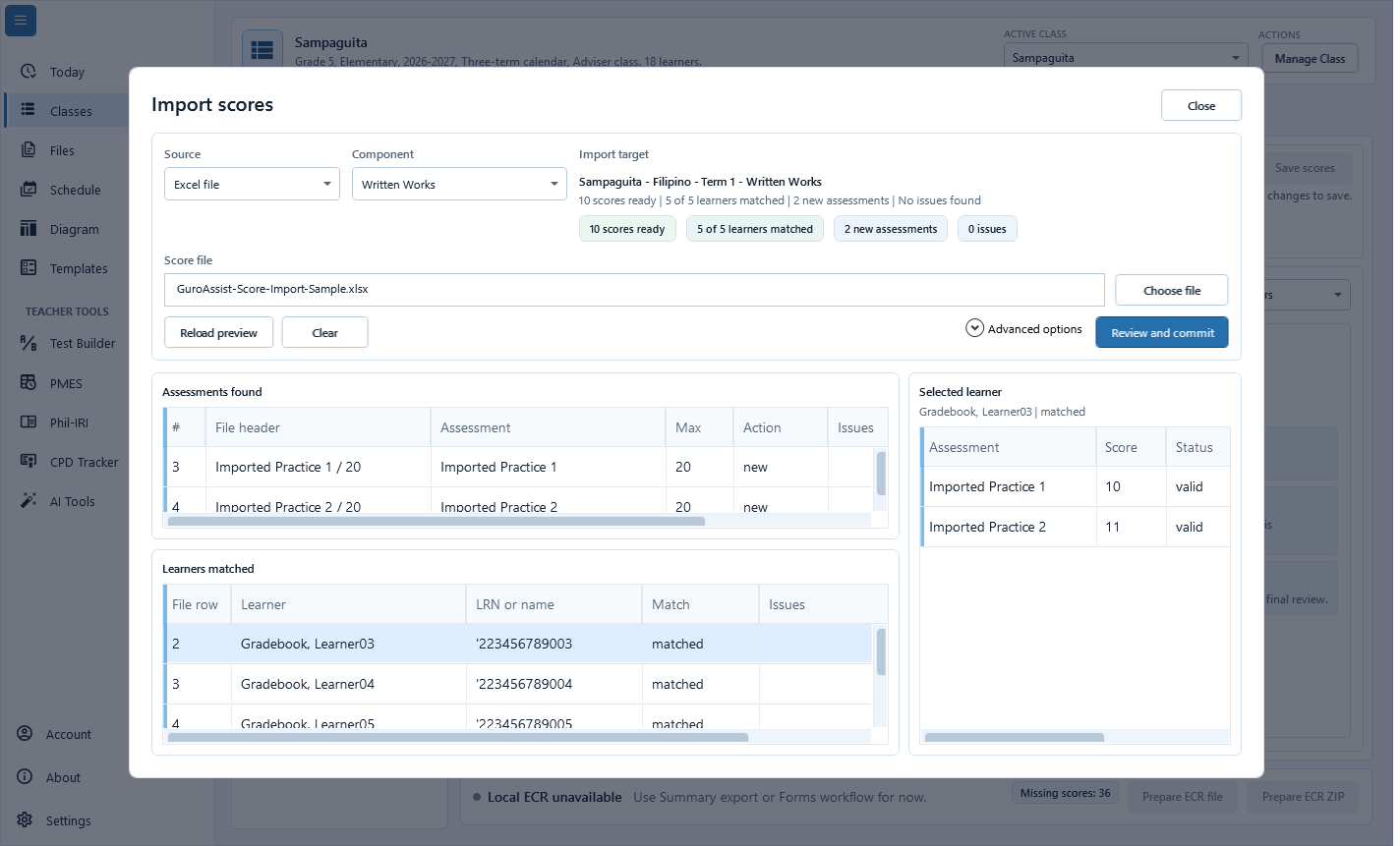The image size is (1400, 846).
Task: Open the About info icon
Action: (25, 777)
